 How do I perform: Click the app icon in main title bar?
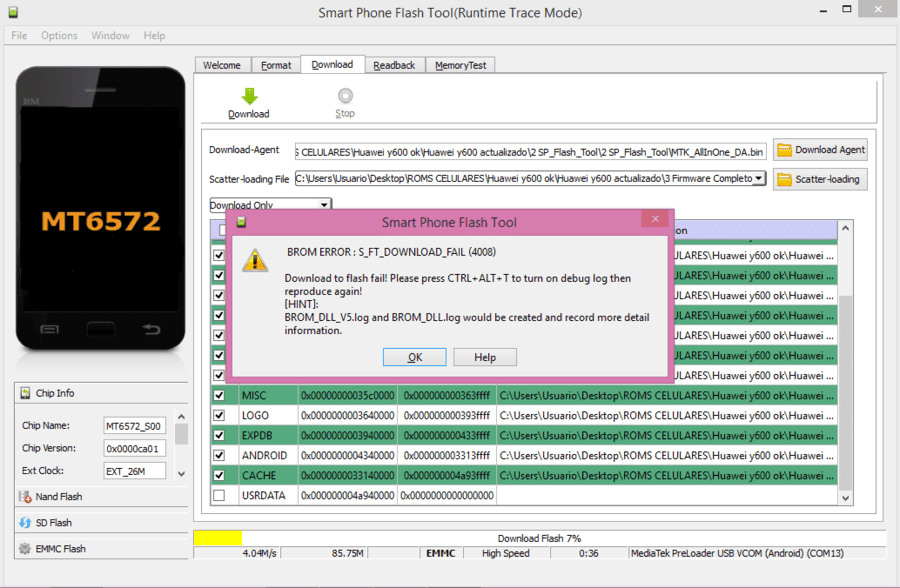tap(13, 12)
